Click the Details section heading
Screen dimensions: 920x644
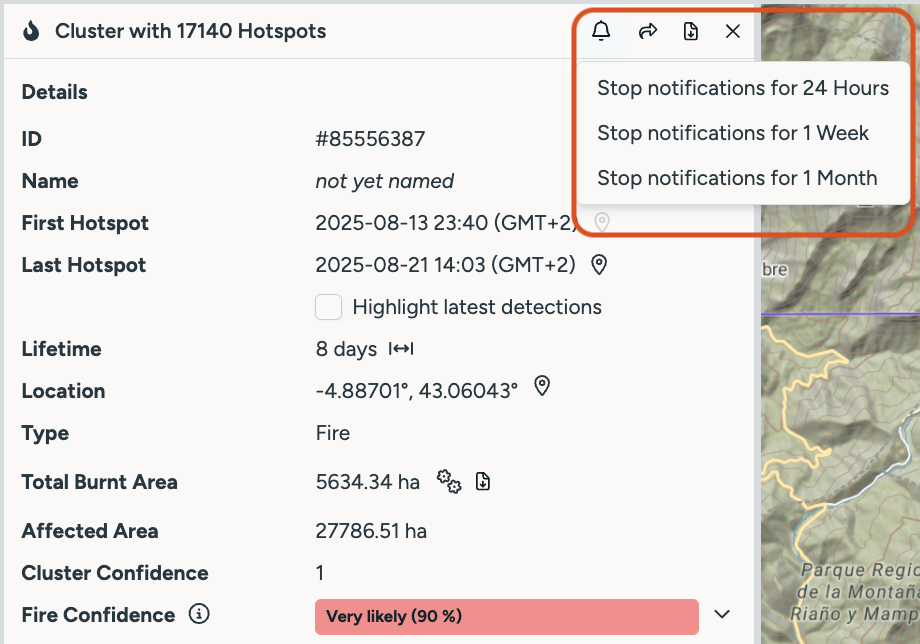pyautogui.click(x=55, y=92)
